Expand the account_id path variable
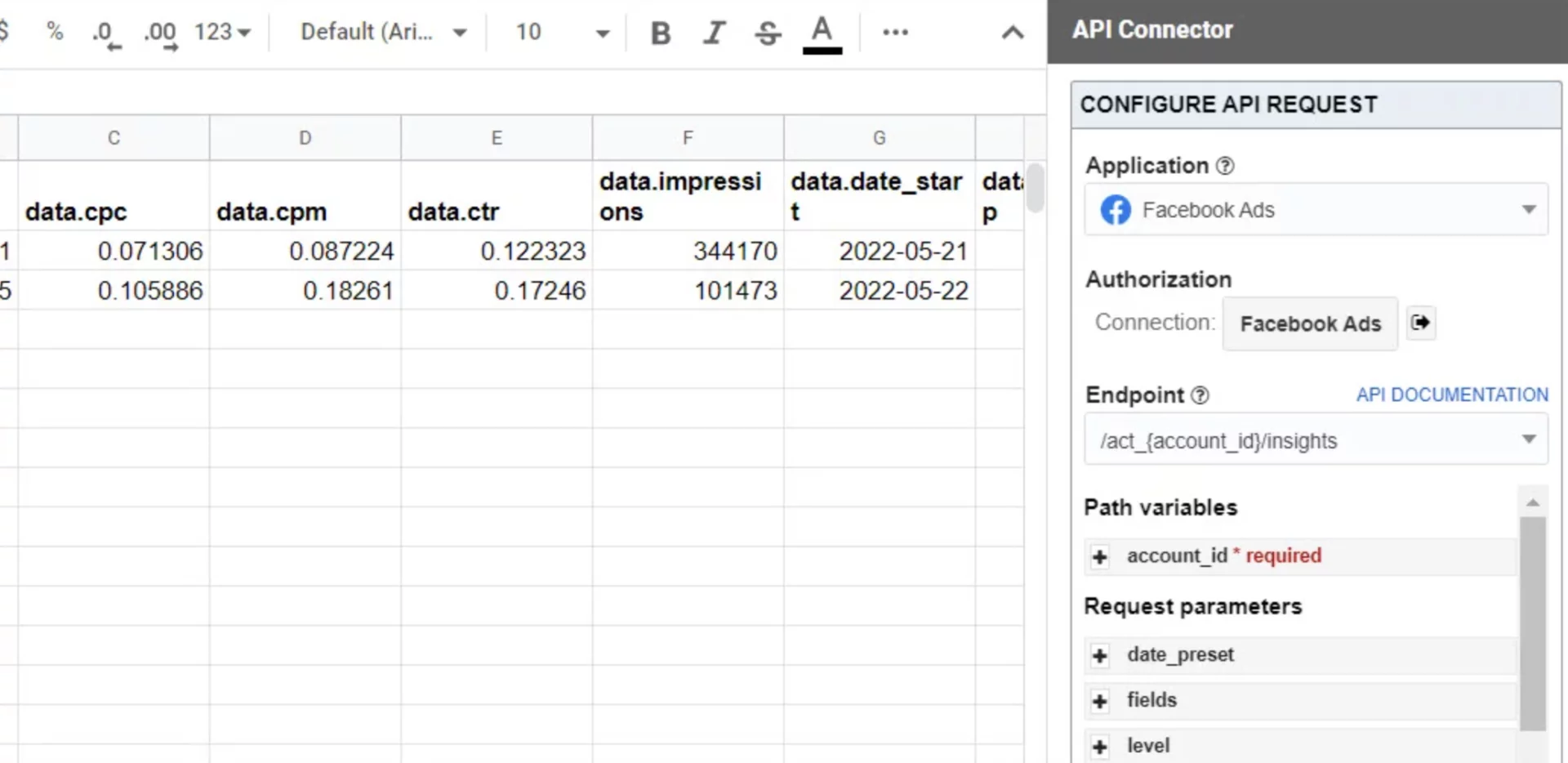 click(x=1100, y=557)
